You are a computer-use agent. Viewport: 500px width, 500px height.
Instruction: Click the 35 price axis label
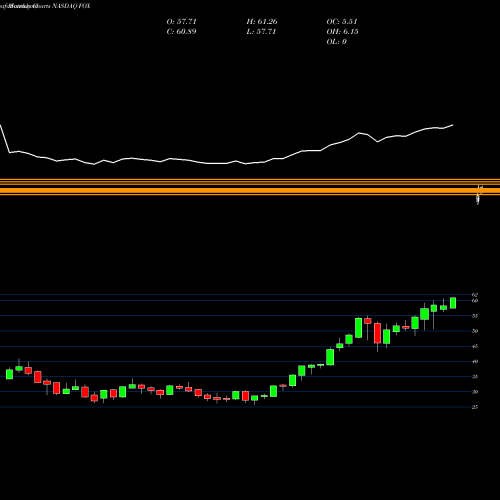pyautogui.click(x=475, y=377)
